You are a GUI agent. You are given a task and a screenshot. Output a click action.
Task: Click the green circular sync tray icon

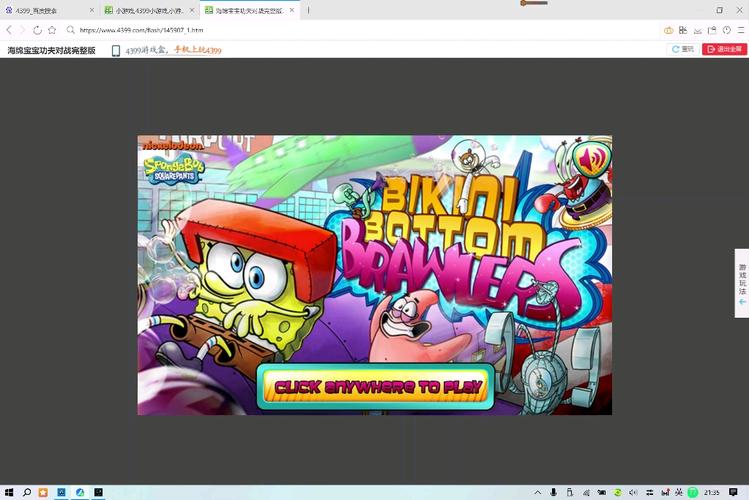tap(617, 492)
